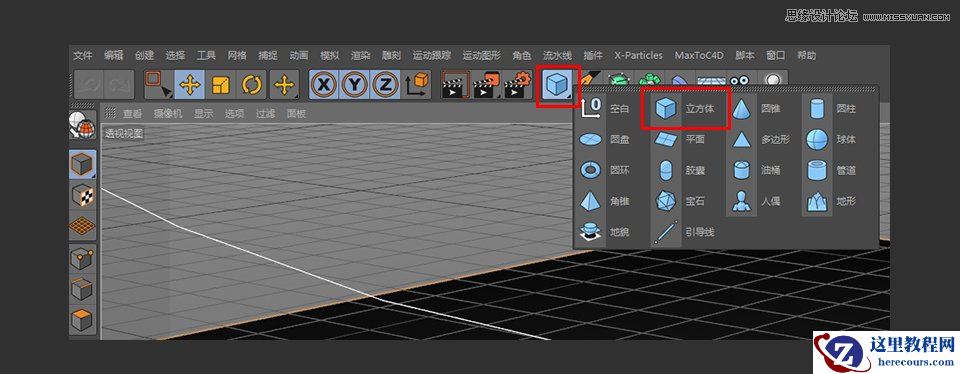Add a 引导线 guide object
Viewport: 960px width, 374px height.
(684, 232)
